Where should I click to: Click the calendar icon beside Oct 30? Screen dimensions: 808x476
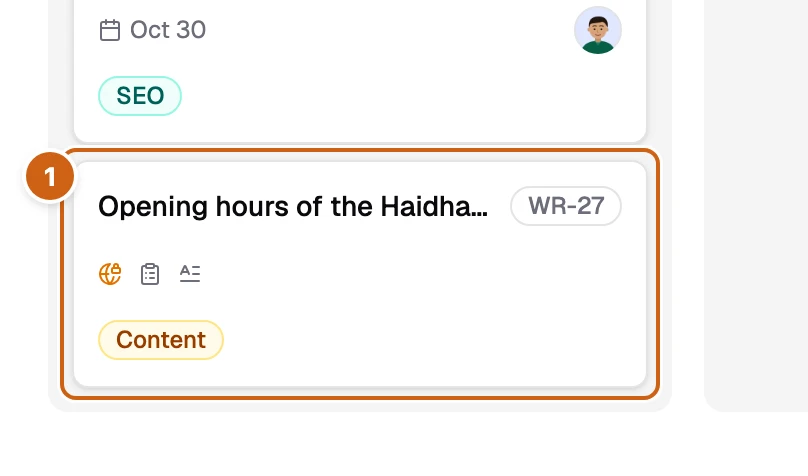pyautogui.click(x=110, y=30)
